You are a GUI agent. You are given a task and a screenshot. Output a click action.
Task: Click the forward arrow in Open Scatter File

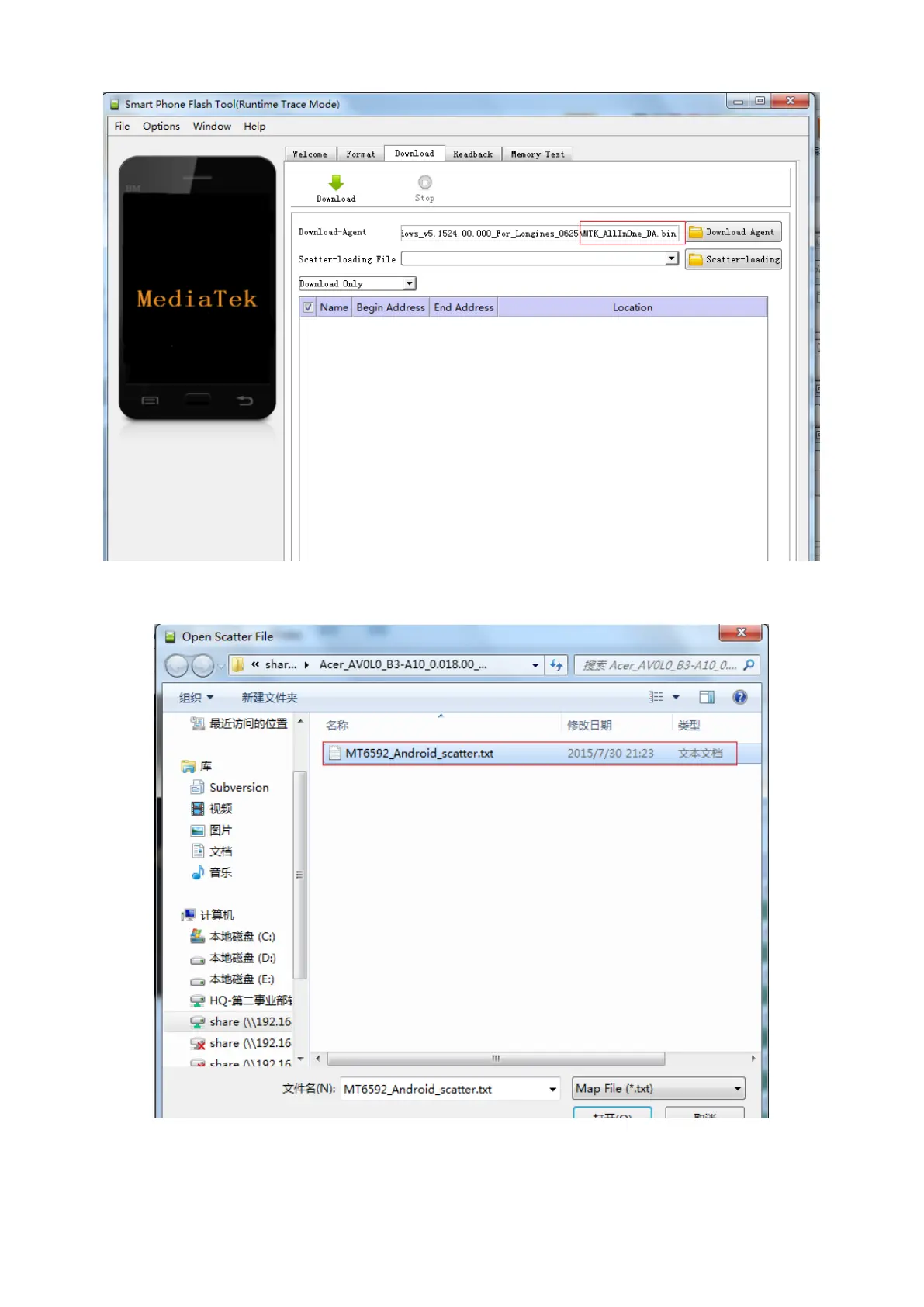coord(202,665)
